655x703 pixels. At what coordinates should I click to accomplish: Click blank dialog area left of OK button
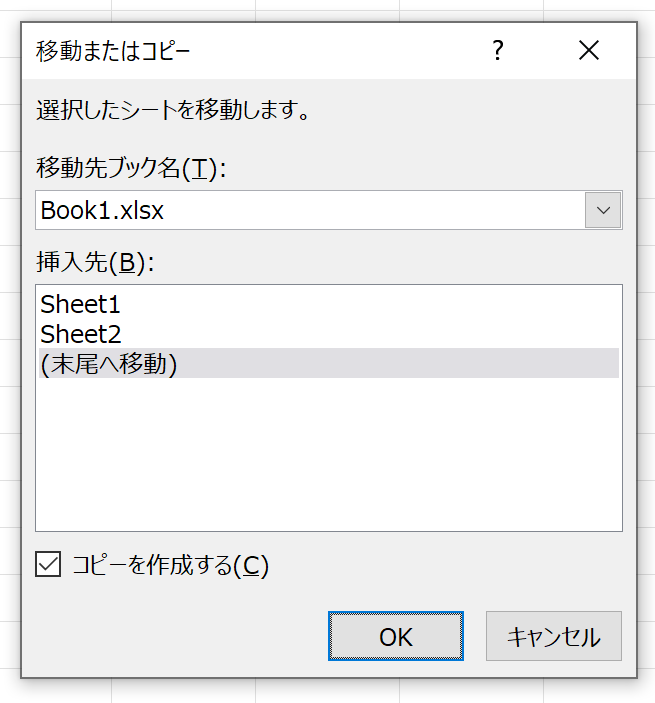tap(180, 637)
